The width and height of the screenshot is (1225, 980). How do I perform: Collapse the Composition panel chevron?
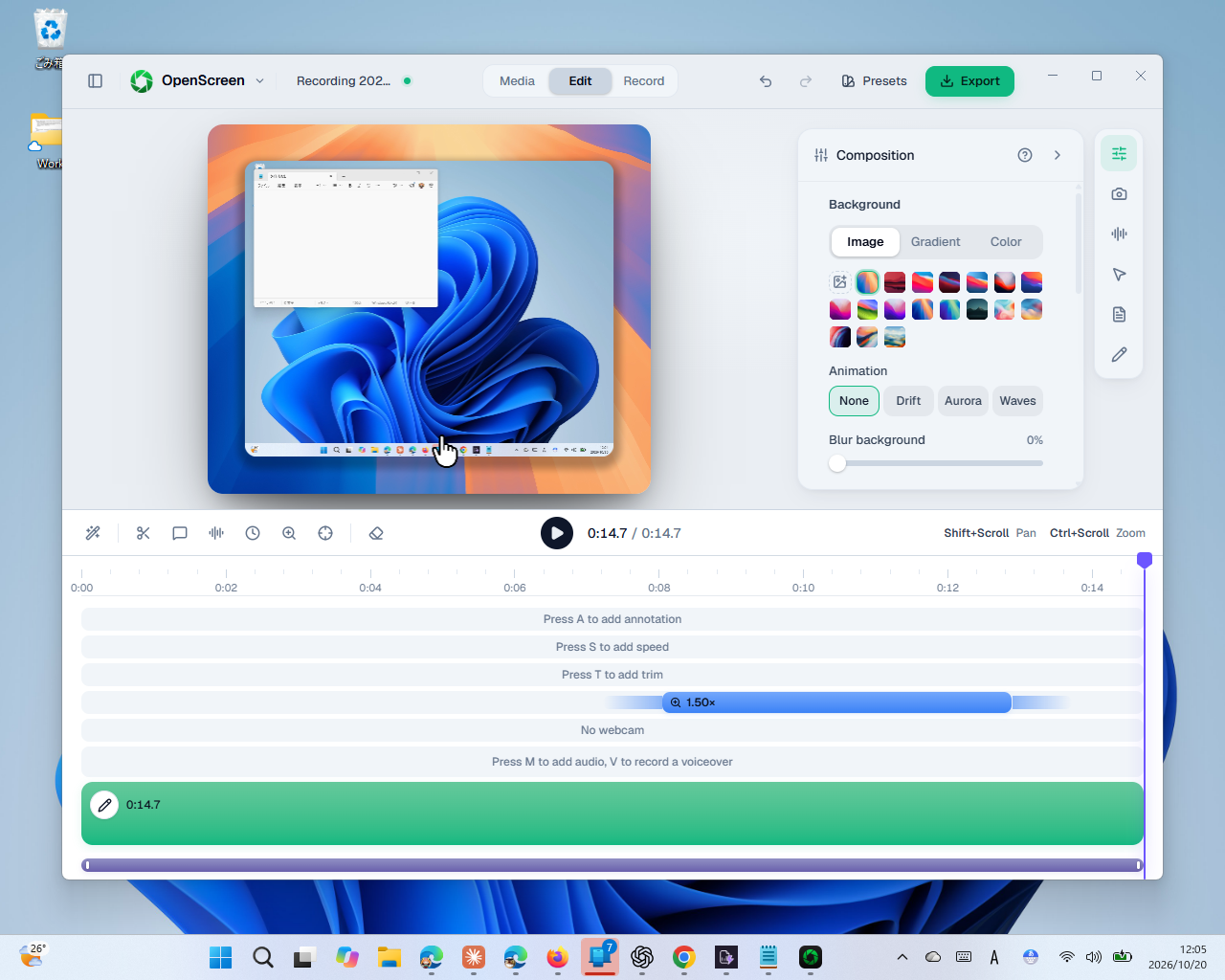(x=1058, y=155)
